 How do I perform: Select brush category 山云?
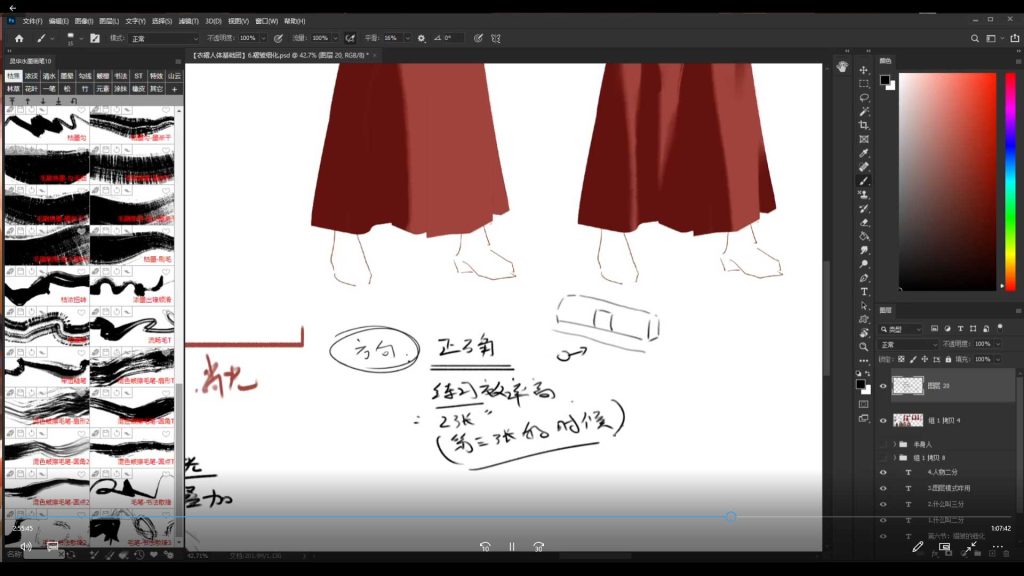174,76
